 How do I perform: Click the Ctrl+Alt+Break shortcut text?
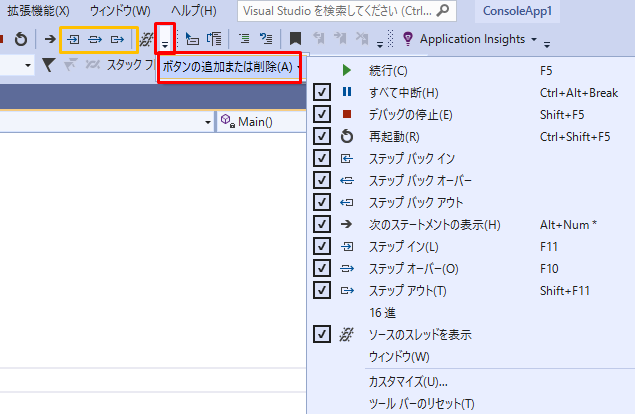pos(579,93)
